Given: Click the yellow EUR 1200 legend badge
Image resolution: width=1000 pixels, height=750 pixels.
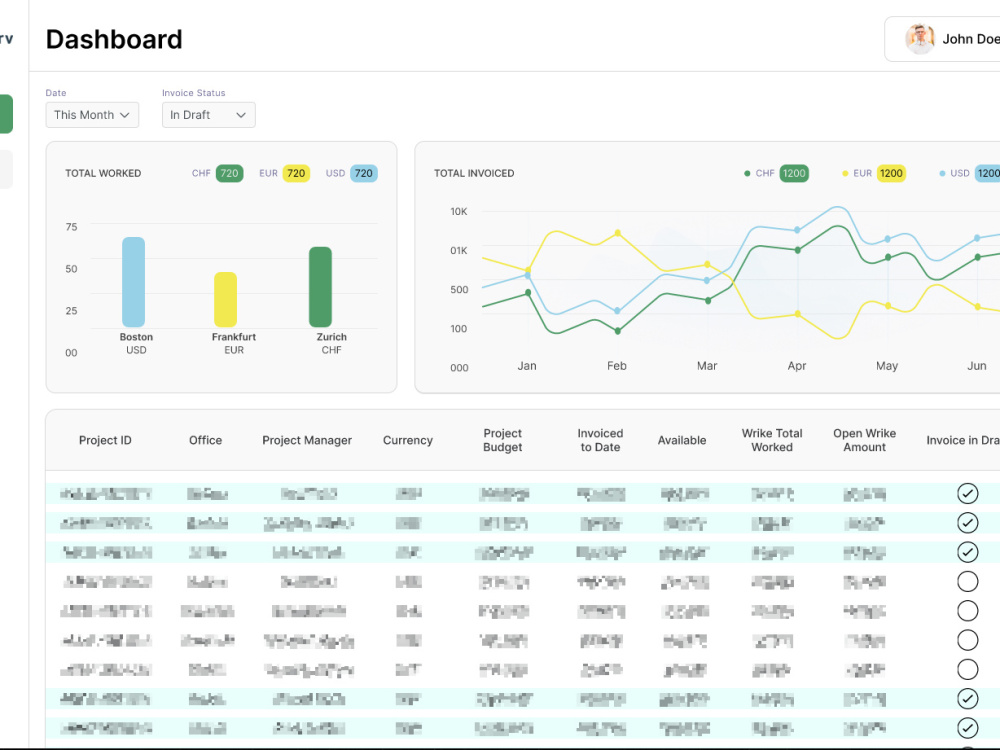Looking at the screenshot, I should coord(891,173).
